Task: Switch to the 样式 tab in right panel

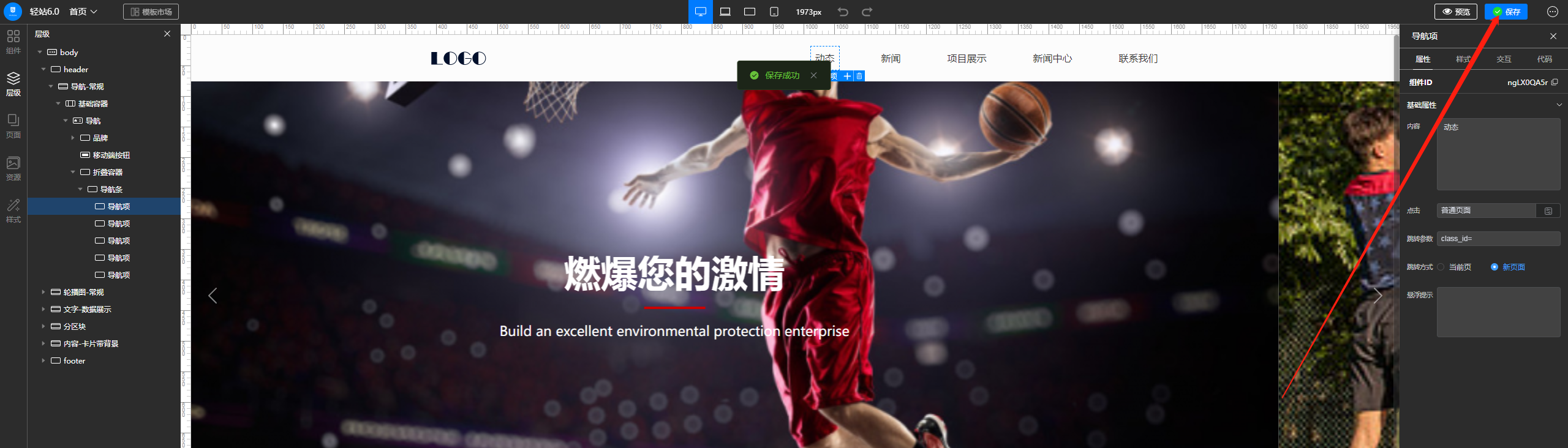Action: pos(1463,59)
